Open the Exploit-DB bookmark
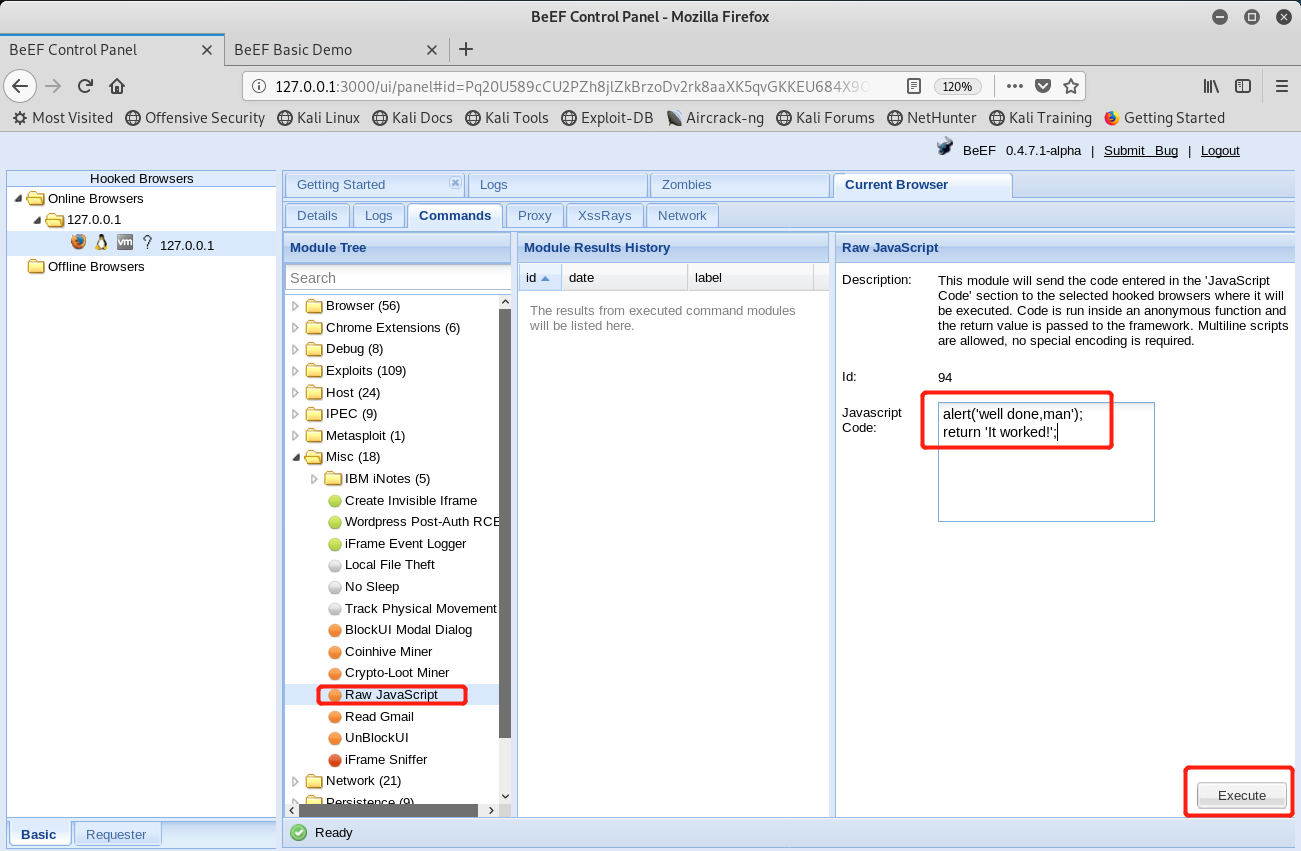The width and height of the screenshot is (1301, 851). click(x=607, y=118)
